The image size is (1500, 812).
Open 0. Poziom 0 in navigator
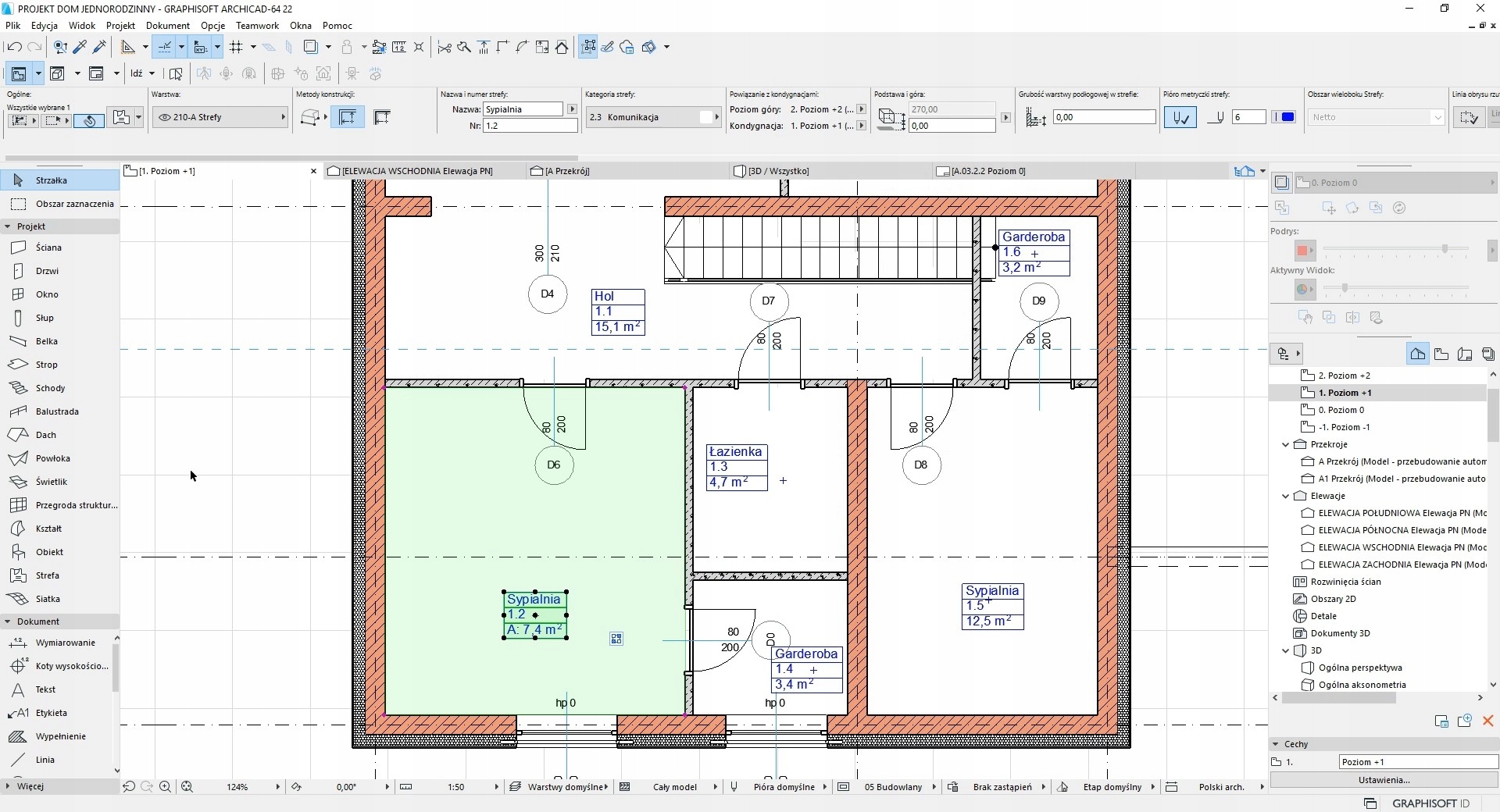[x=1341, y=410]
